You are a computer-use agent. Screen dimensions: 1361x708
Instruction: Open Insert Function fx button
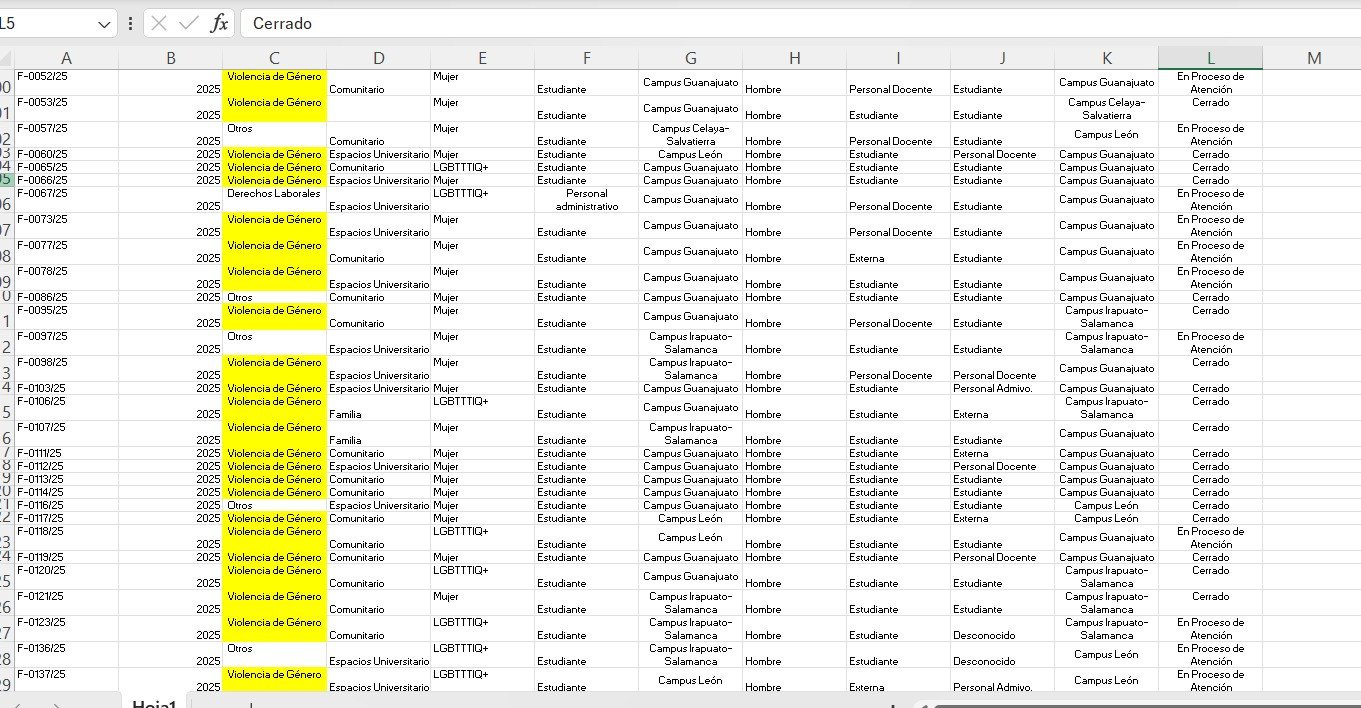tap(218, 24)
